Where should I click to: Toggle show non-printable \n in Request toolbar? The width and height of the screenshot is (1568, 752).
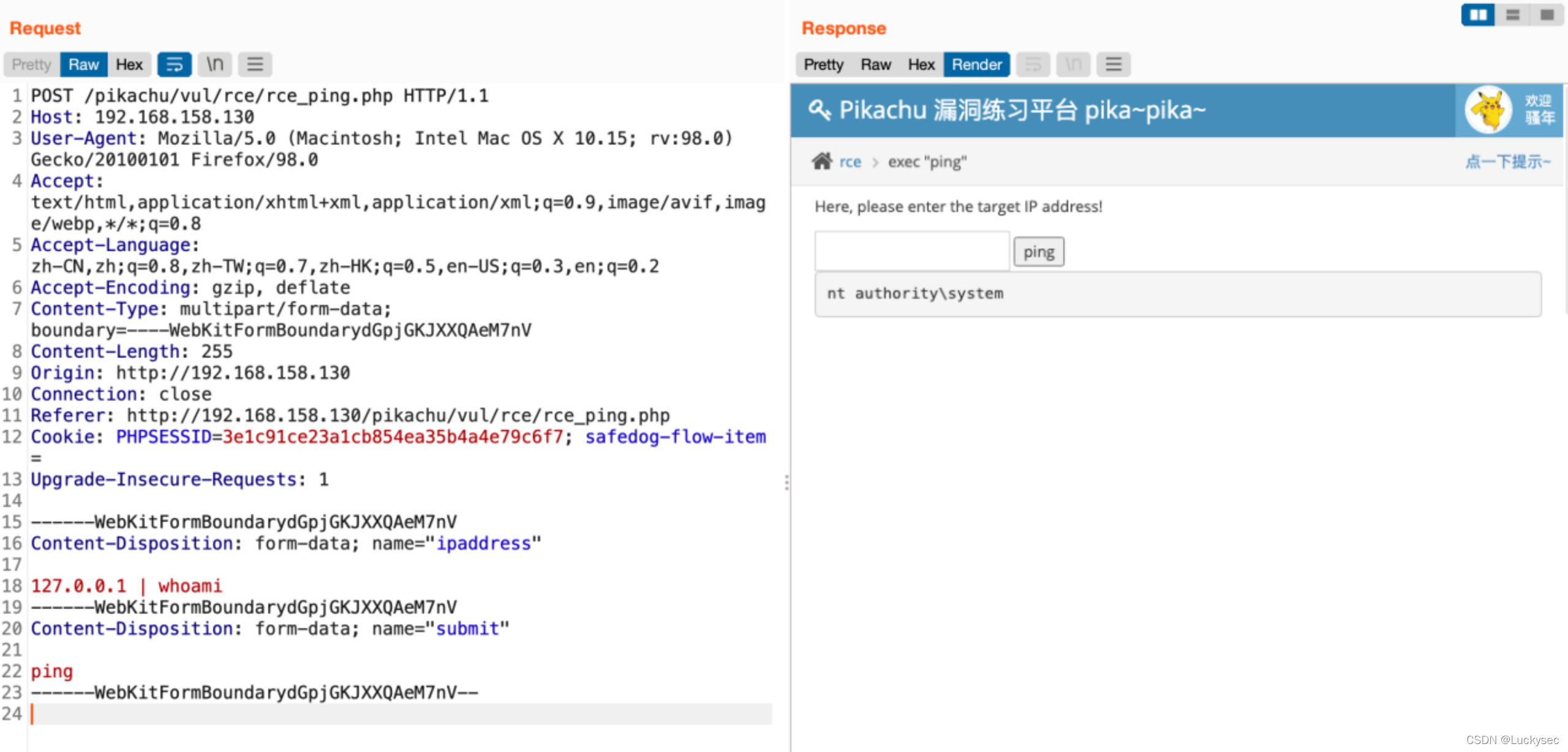(215, 64)
